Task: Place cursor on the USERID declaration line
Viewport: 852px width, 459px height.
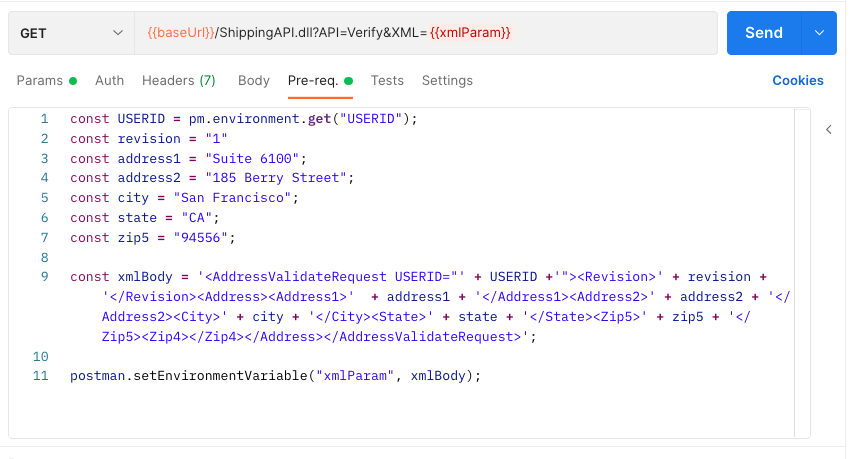Action: click(x=242, y=119)
